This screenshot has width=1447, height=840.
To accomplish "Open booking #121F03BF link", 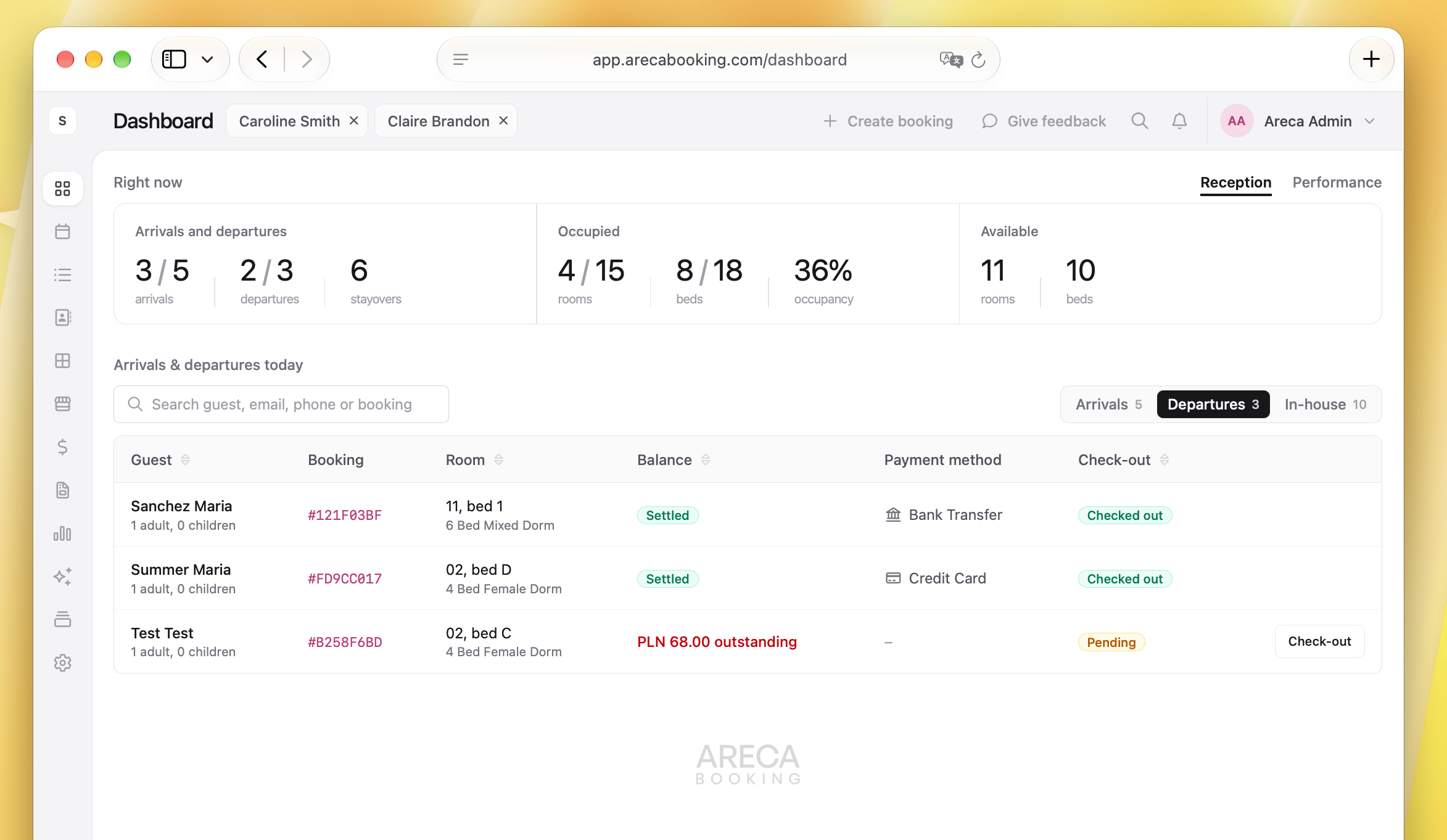I will (x=345, y=516).
